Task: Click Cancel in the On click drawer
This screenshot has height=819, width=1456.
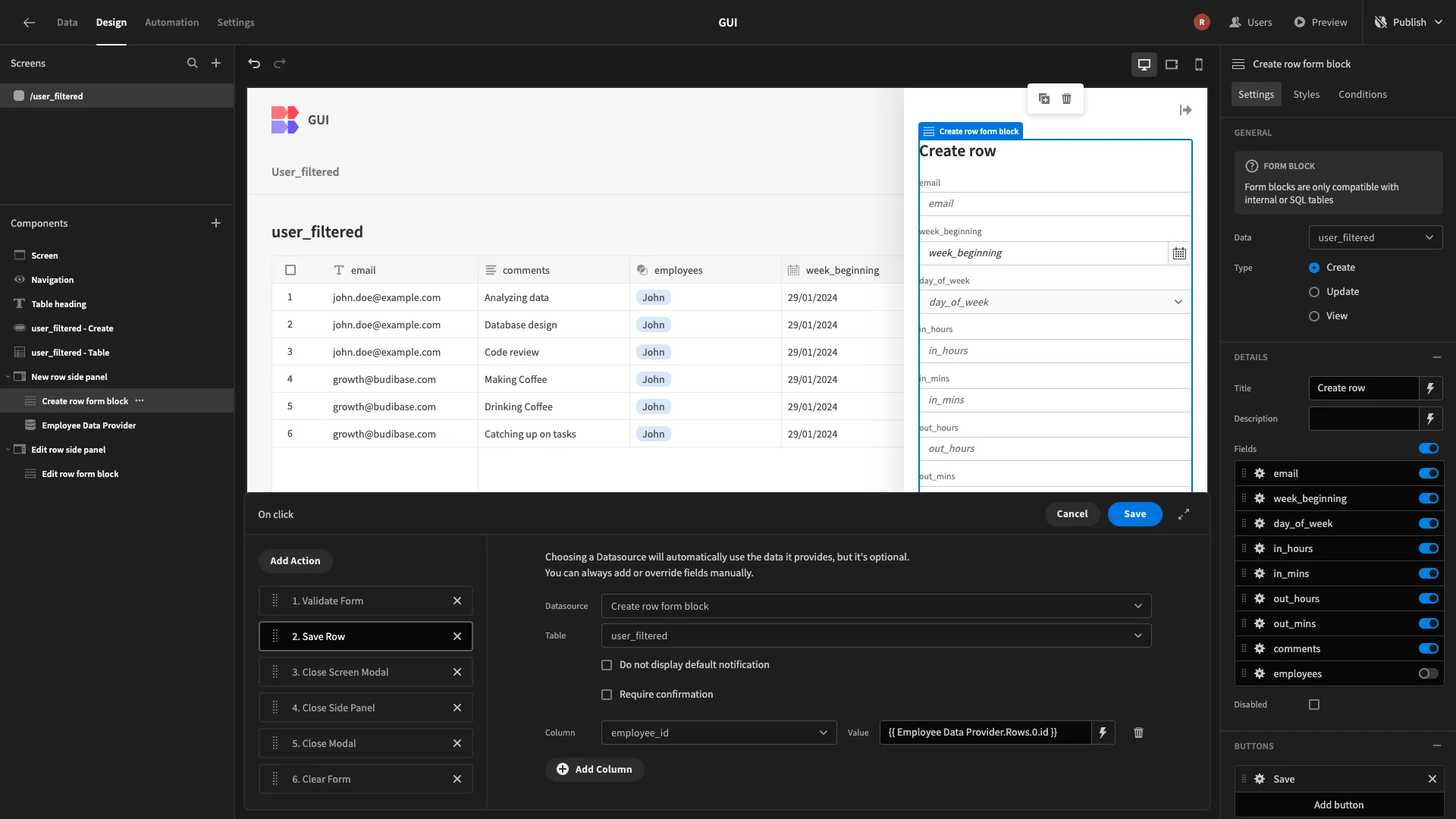Action: pyautogui.click(x=1072, y=514)
